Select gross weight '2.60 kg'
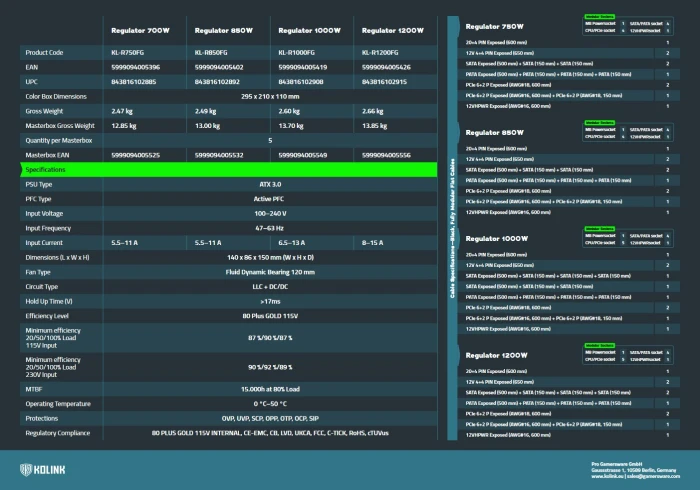Viewport: 700px width, 490px height. tap(289, 111)
